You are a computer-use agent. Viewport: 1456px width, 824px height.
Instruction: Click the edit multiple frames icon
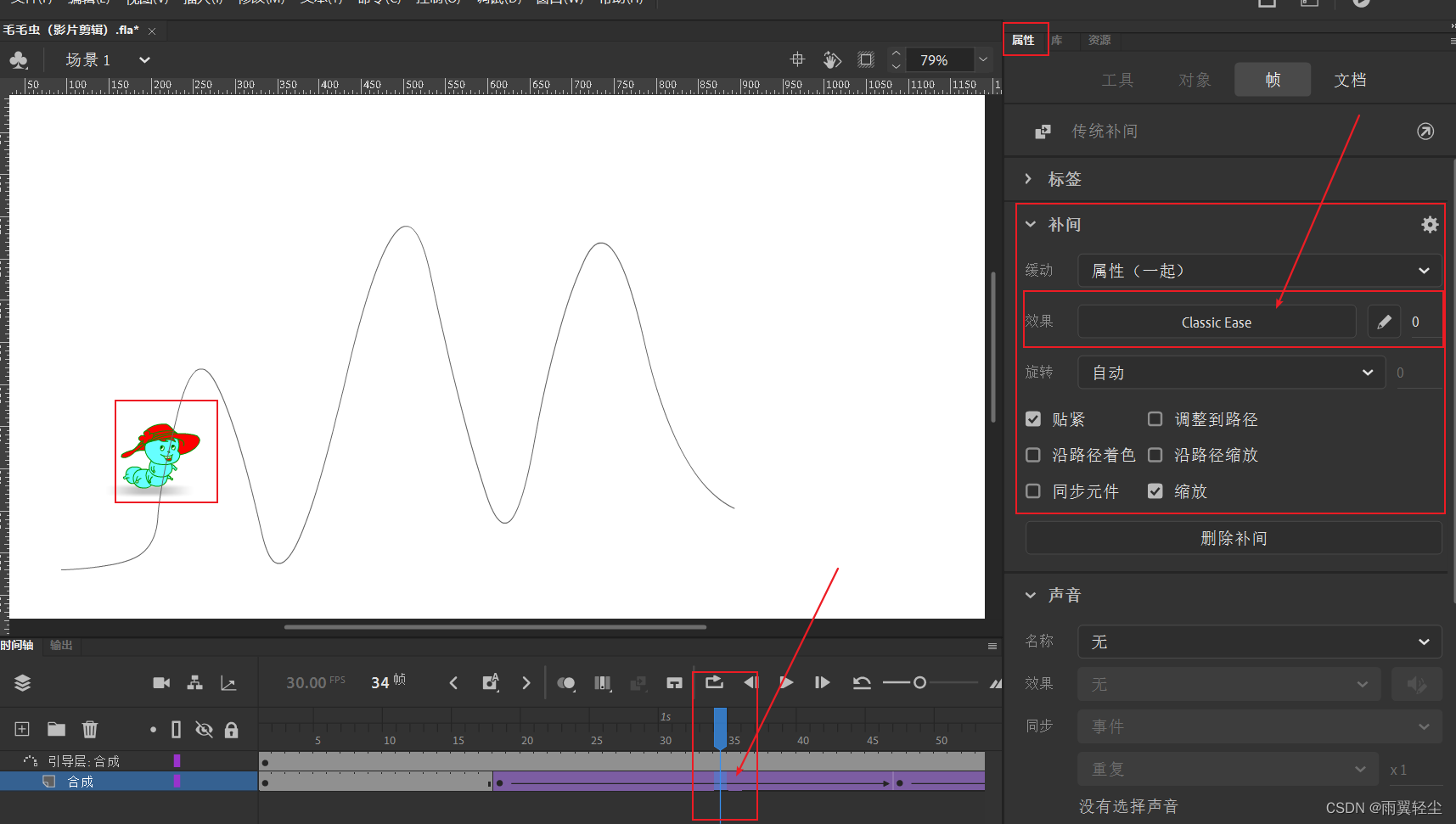click(603, 683)
